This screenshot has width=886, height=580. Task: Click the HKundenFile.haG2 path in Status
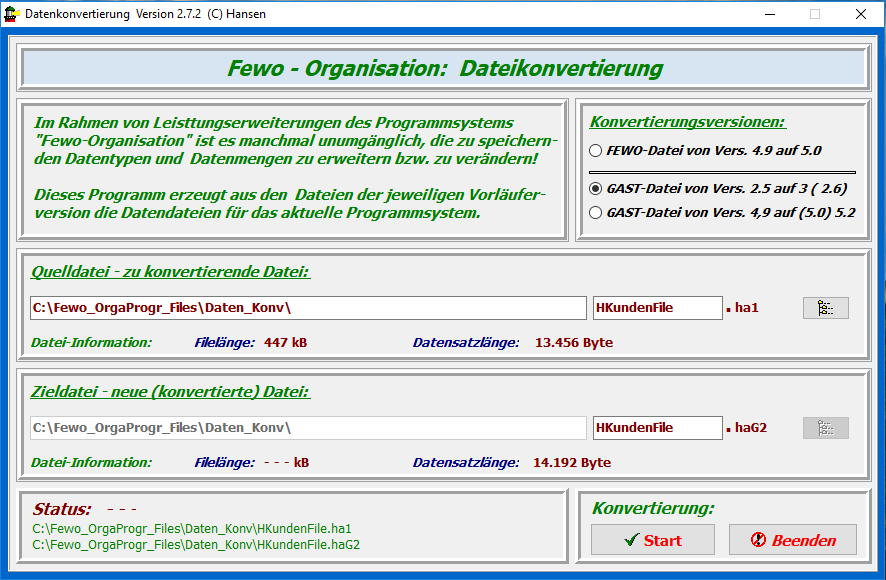196,545
